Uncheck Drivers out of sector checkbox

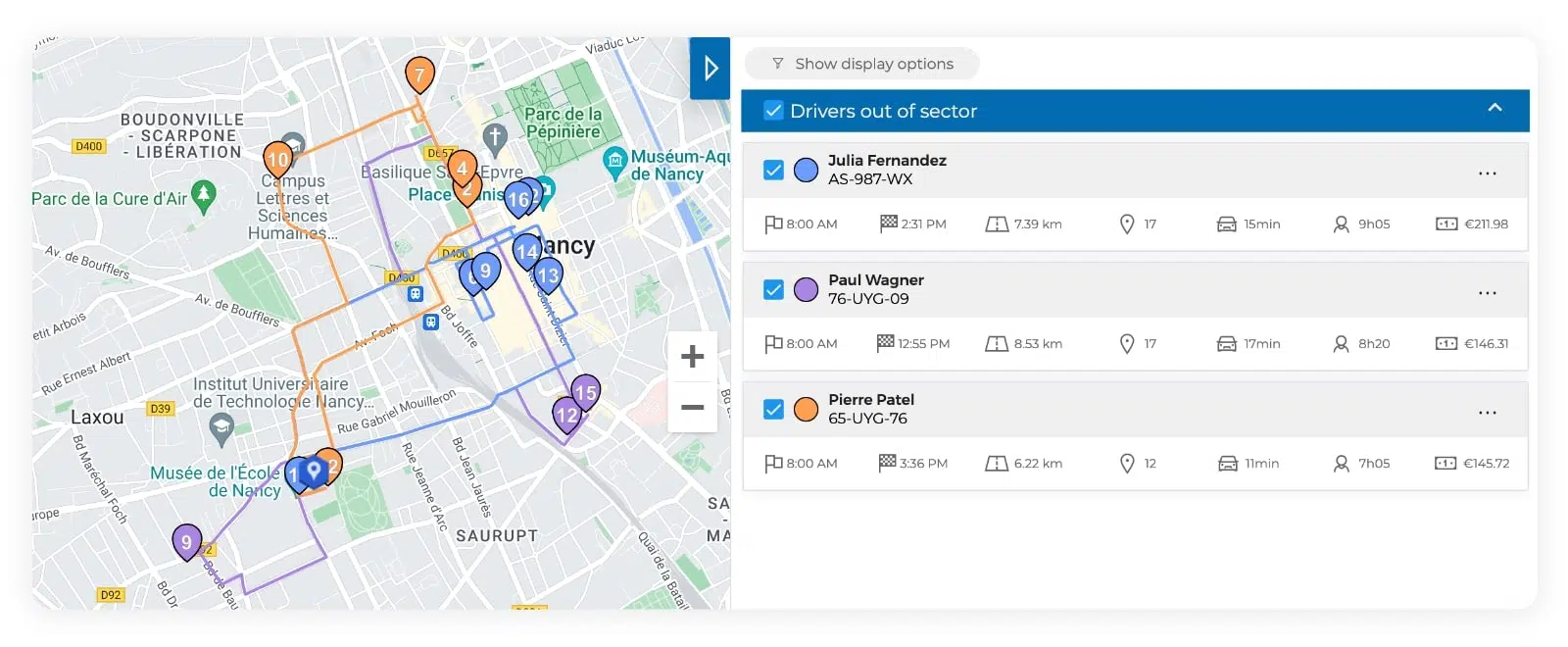tap(773, 111)
